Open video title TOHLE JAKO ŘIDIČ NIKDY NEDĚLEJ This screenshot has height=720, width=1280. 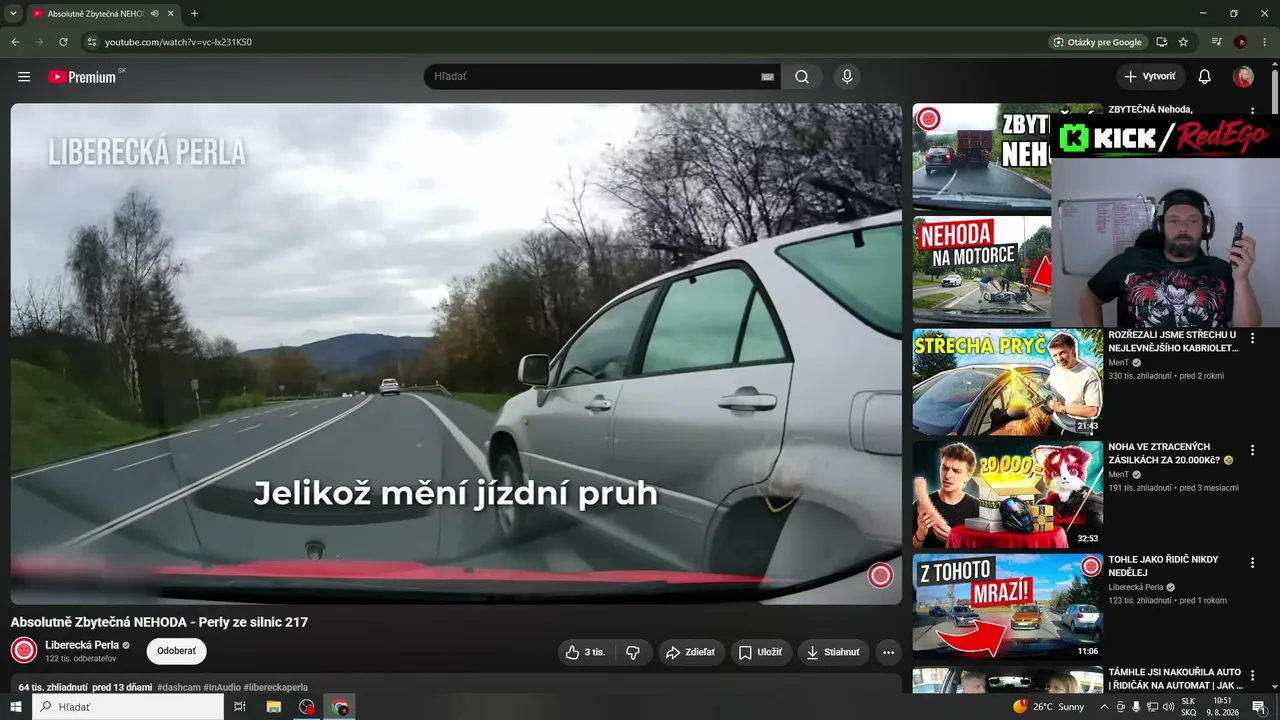(1163, 566)
